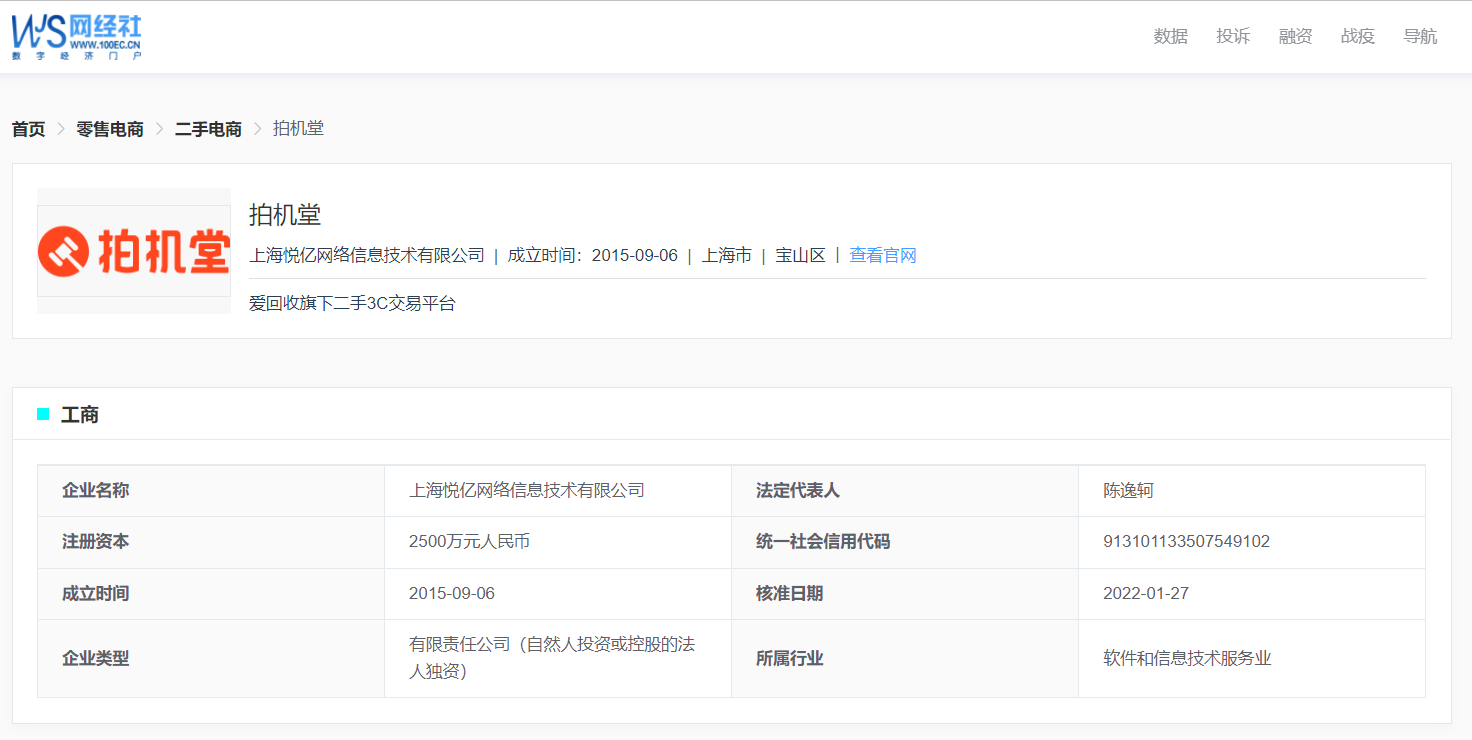Click industry 软件和信息技术服务业

(x=1187, y=659)
